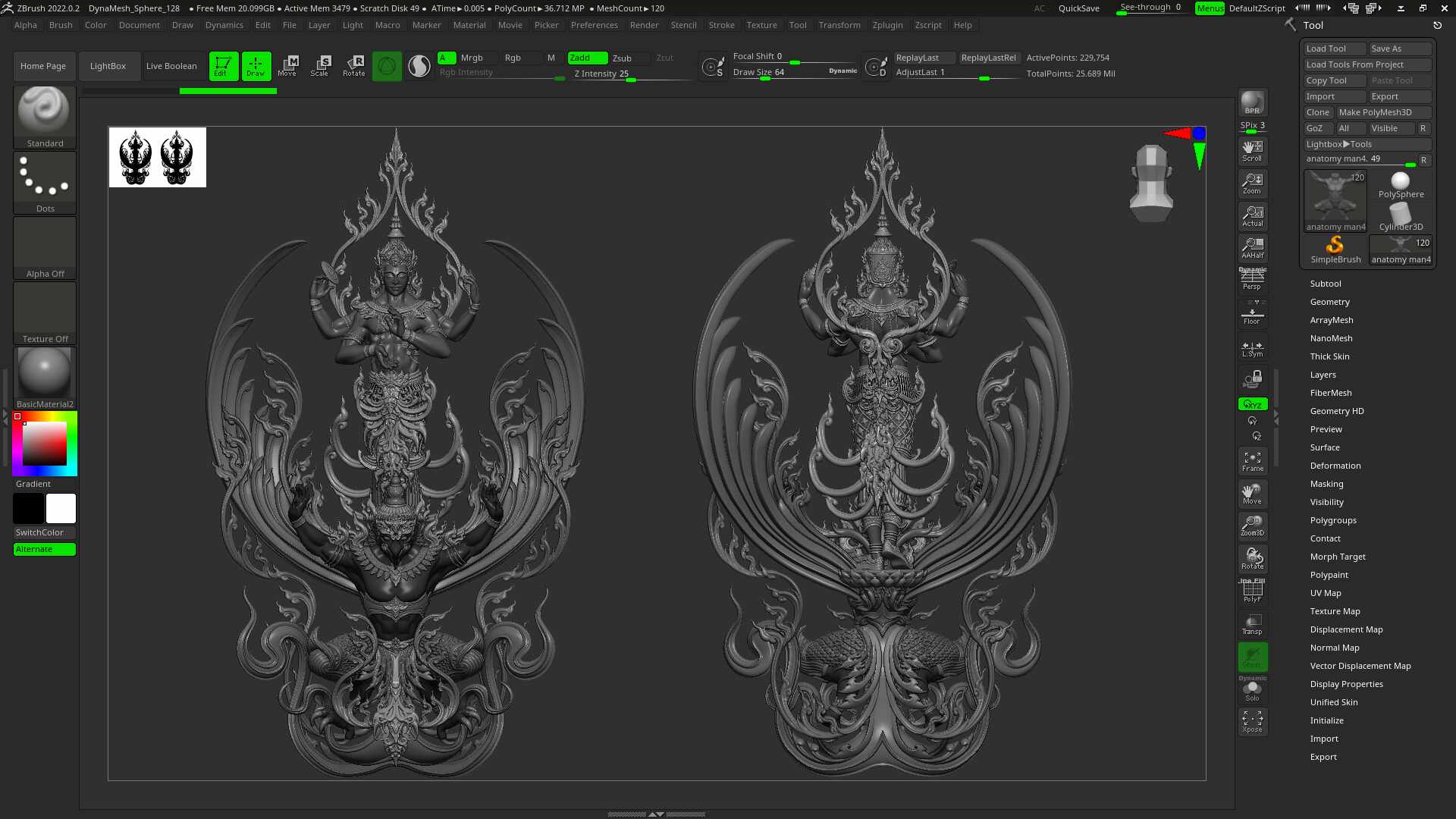Open the Preferences menu
This screenshot has width=1456, height=819.
pos(594,25)
